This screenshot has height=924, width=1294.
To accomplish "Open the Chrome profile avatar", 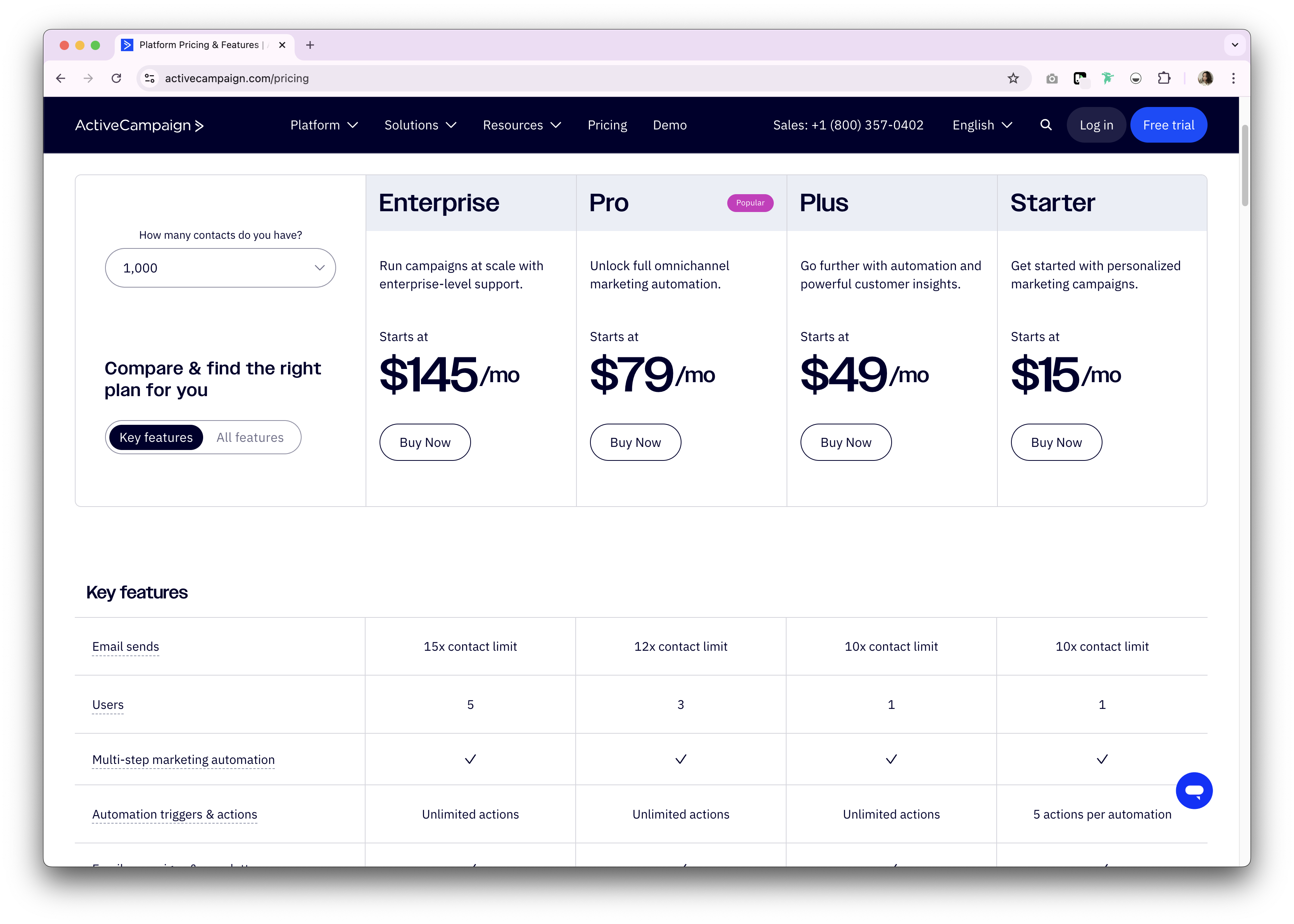I will click(x=1205, y=79).
